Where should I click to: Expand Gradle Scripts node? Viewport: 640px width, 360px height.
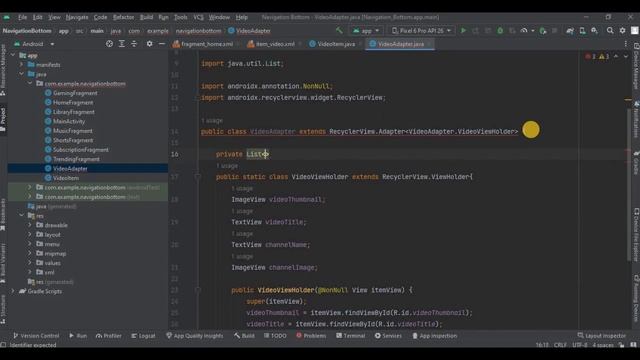click(x=13, y=291)
